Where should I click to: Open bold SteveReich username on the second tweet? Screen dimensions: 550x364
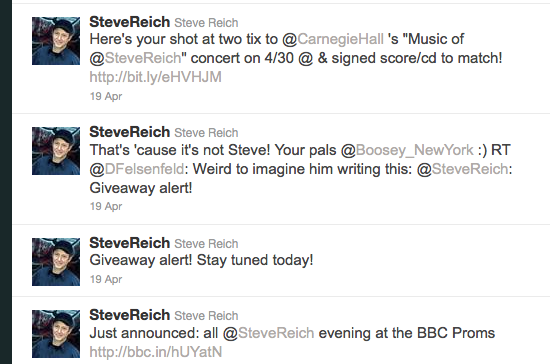(129, 132)
